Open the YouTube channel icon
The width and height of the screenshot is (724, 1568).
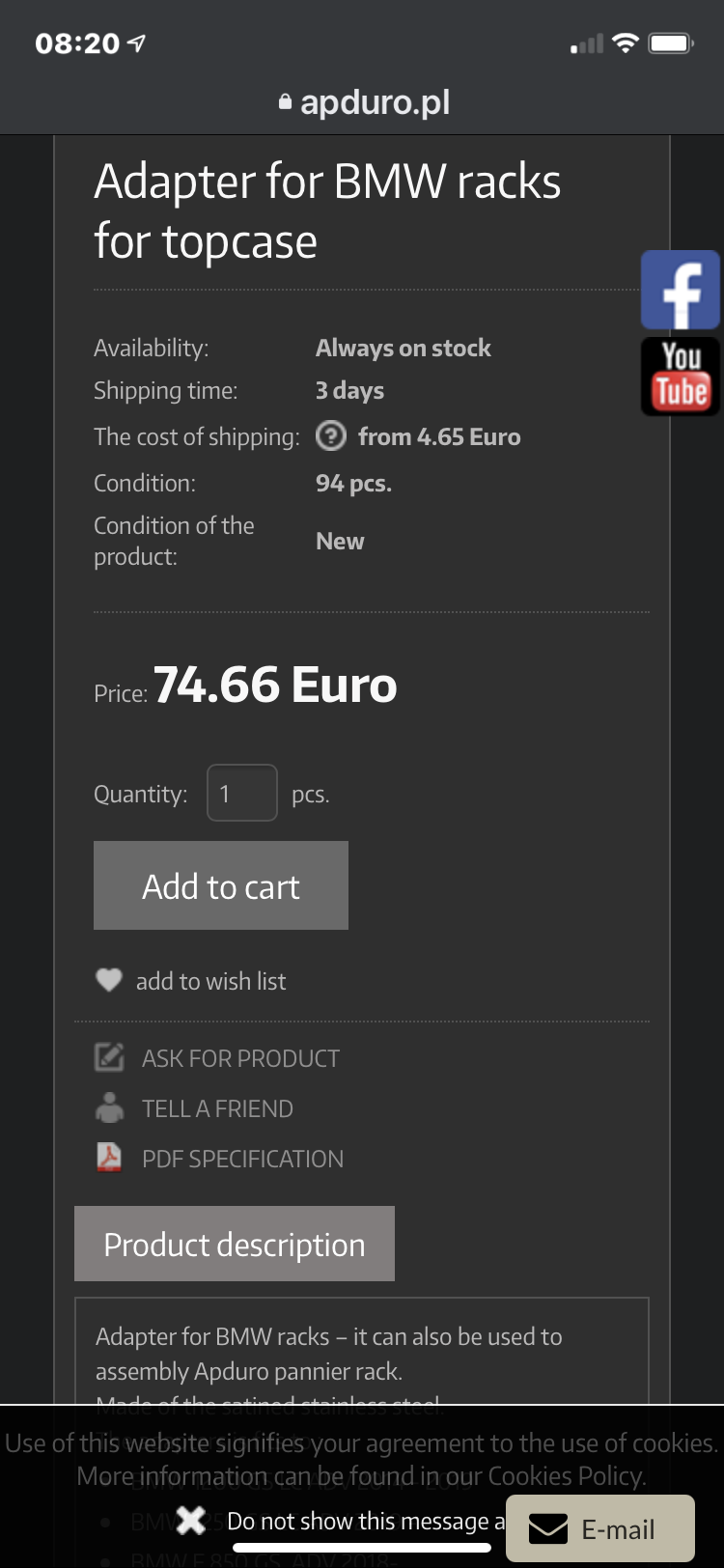click(681, 377)
